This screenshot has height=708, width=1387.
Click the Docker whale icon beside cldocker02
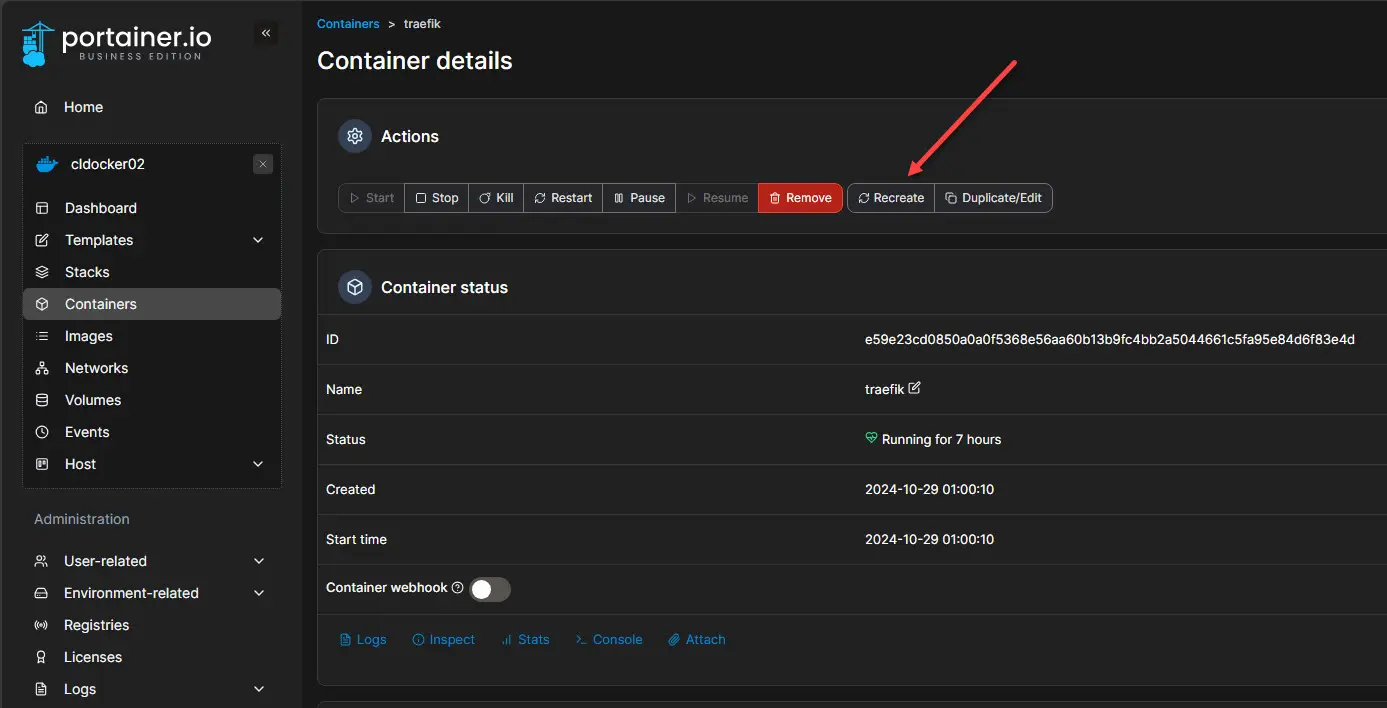tap(47, 164)
